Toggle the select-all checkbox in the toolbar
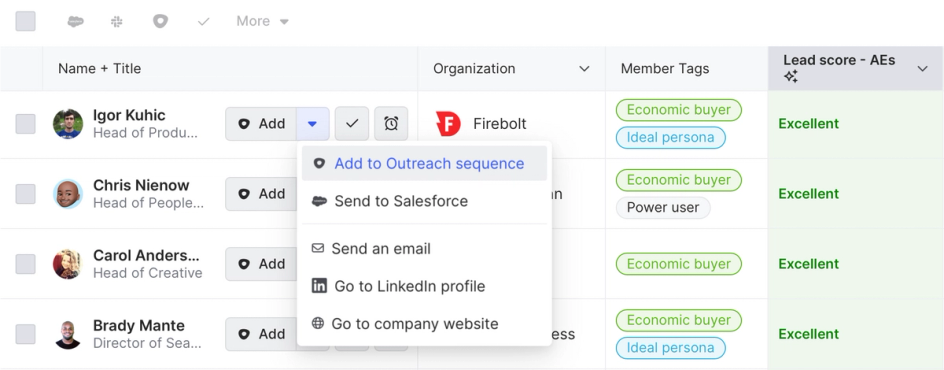944x370 pixels. point(25,21)
